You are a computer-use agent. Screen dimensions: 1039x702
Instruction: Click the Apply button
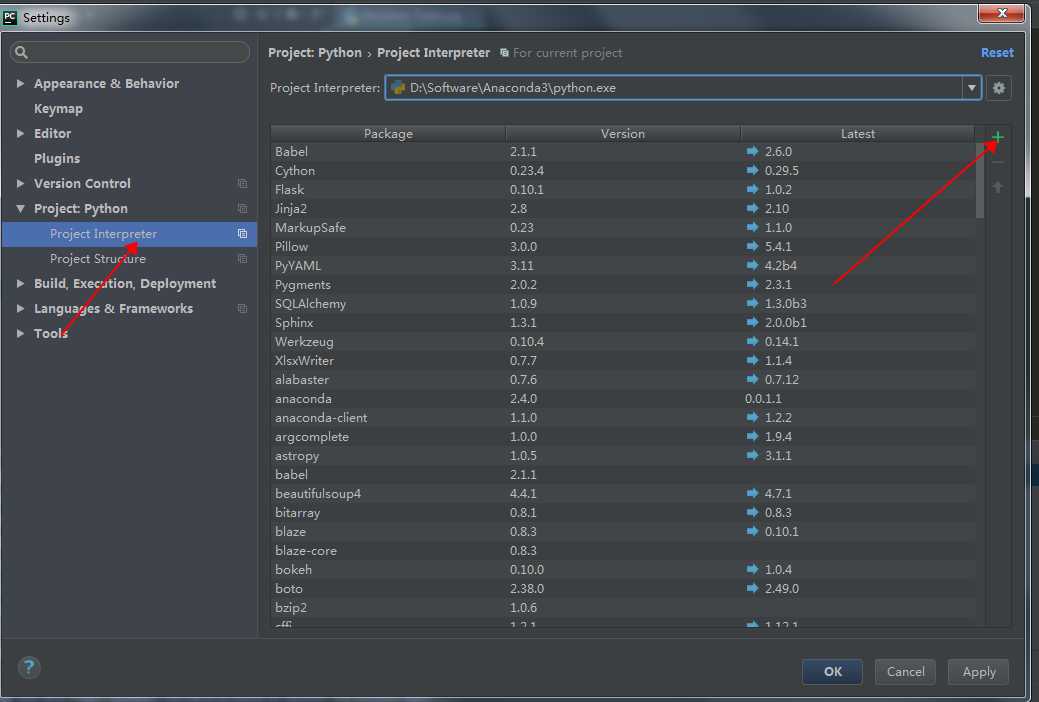(x=979, y=672)
